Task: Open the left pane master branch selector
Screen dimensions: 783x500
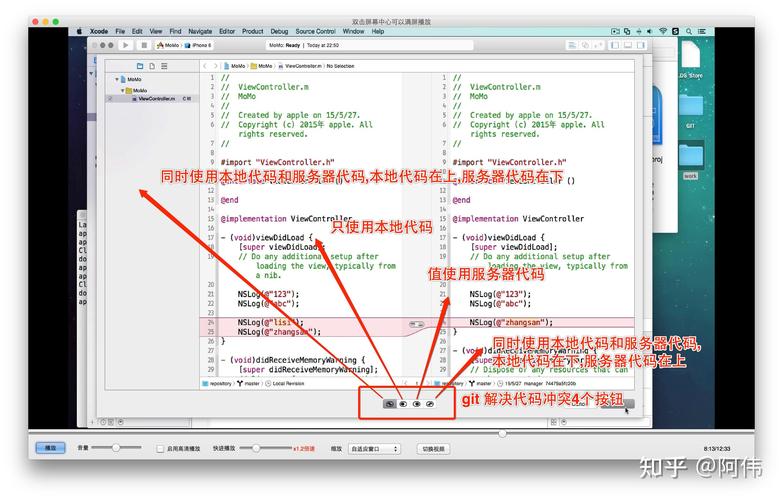Action: [x=249, y=384]
